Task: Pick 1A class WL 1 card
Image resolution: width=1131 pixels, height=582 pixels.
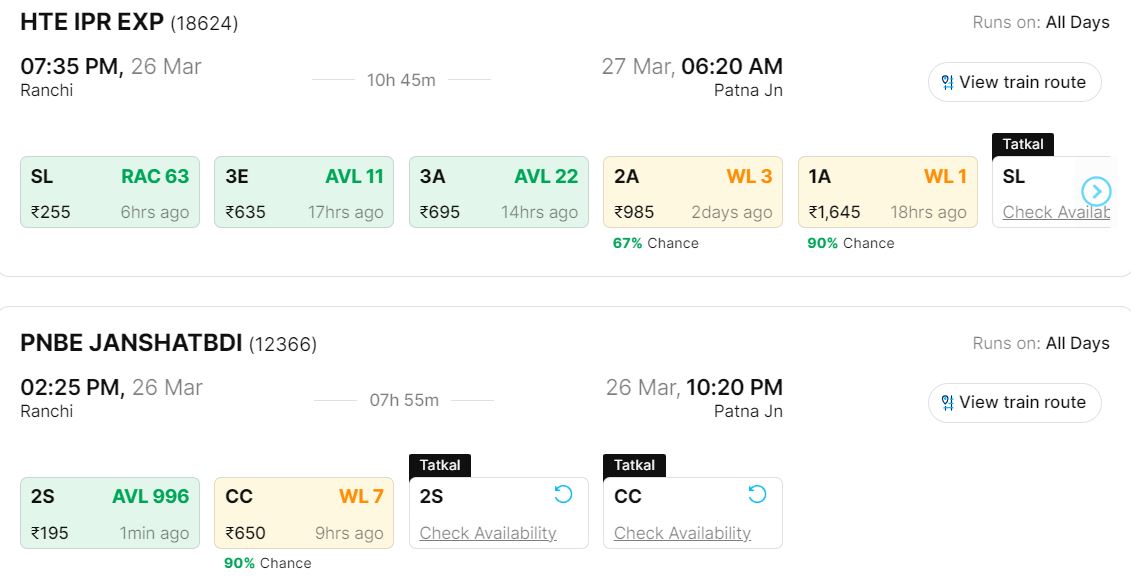Action: coord(887,192)
